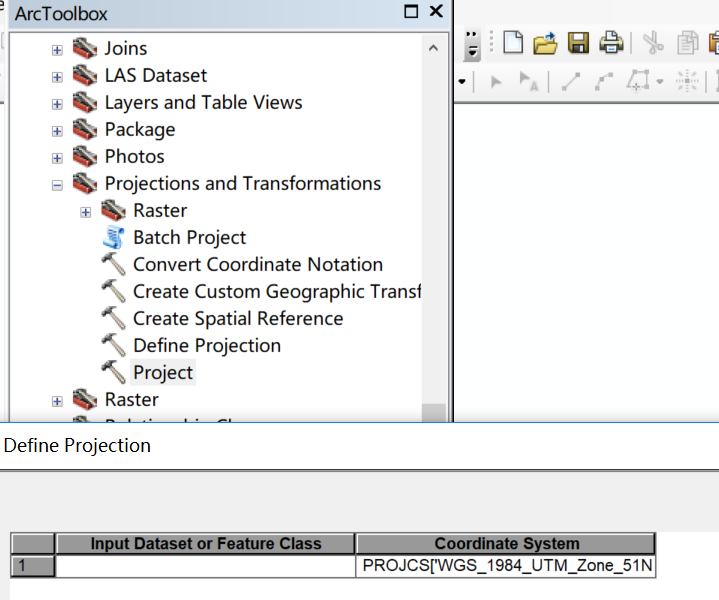
Task: Expand the Photos toolset
Action: [x=57, y=158]
